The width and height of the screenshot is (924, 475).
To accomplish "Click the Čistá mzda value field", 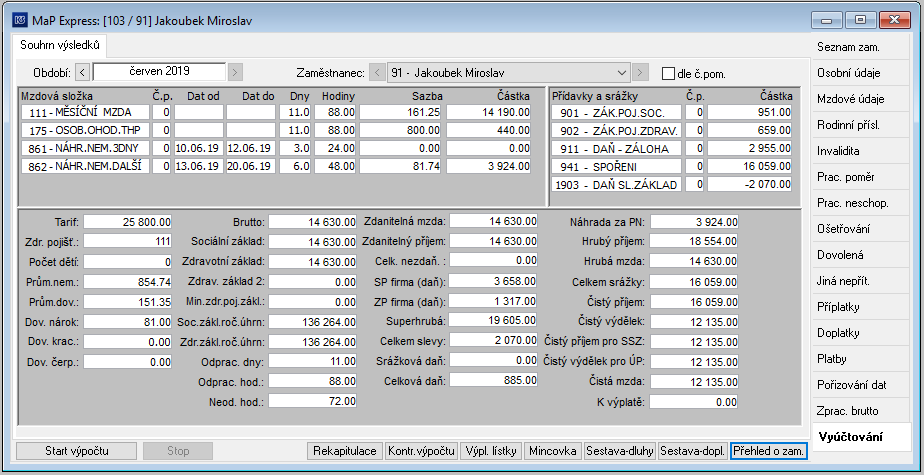I will point(694,382).
